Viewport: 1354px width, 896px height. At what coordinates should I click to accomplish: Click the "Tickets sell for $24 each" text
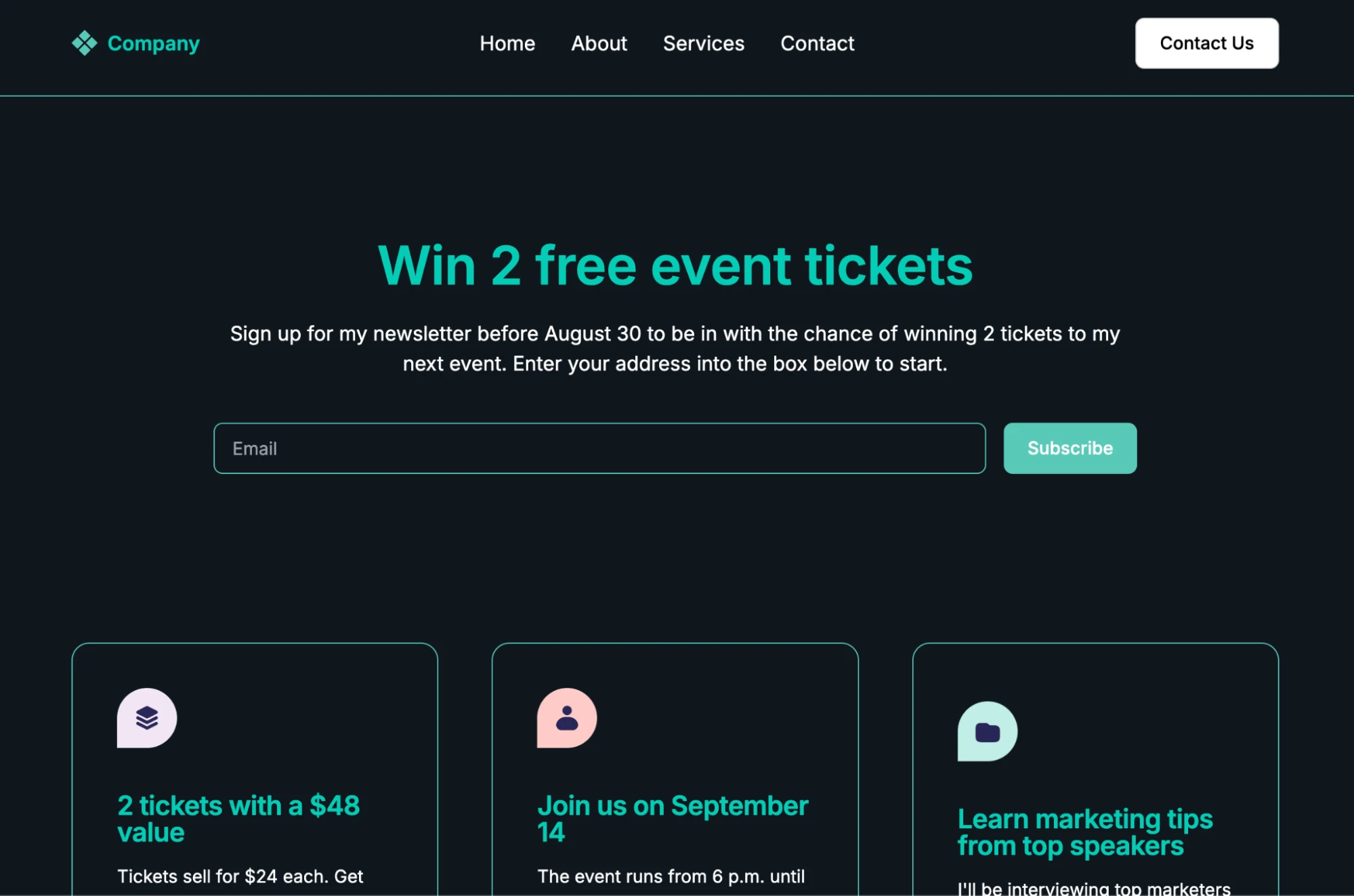coord(240,876)
